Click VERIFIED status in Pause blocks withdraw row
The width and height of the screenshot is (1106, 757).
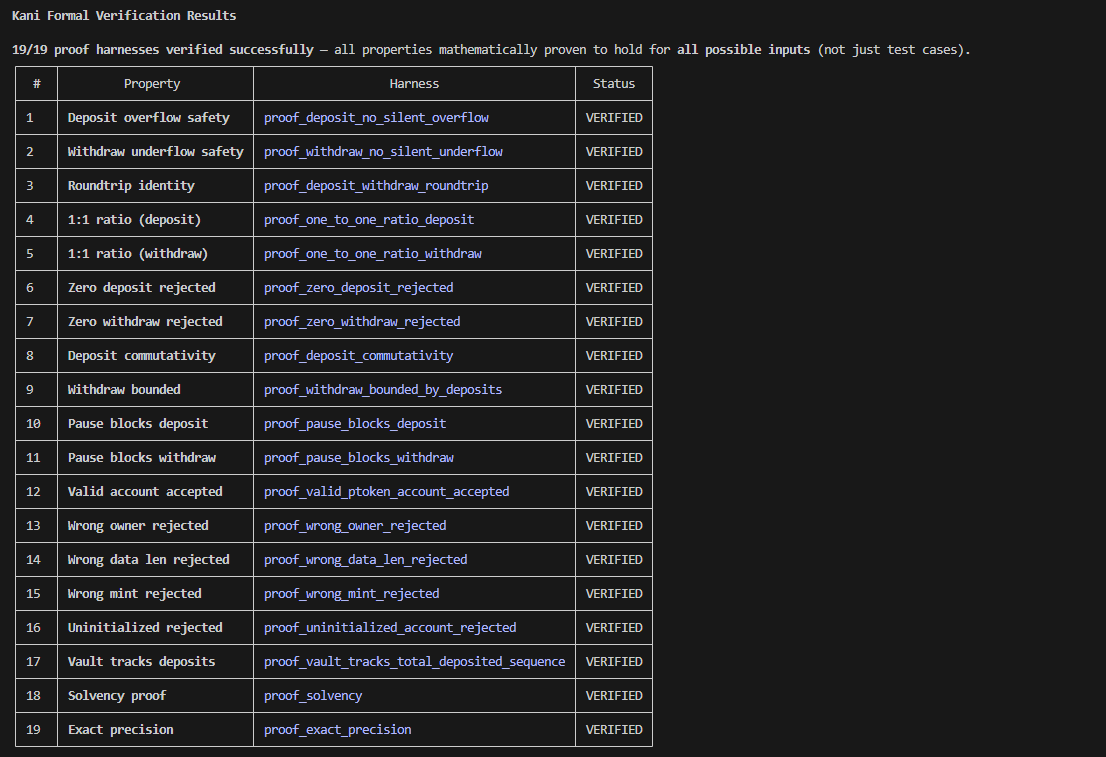(x=614, y=458)
